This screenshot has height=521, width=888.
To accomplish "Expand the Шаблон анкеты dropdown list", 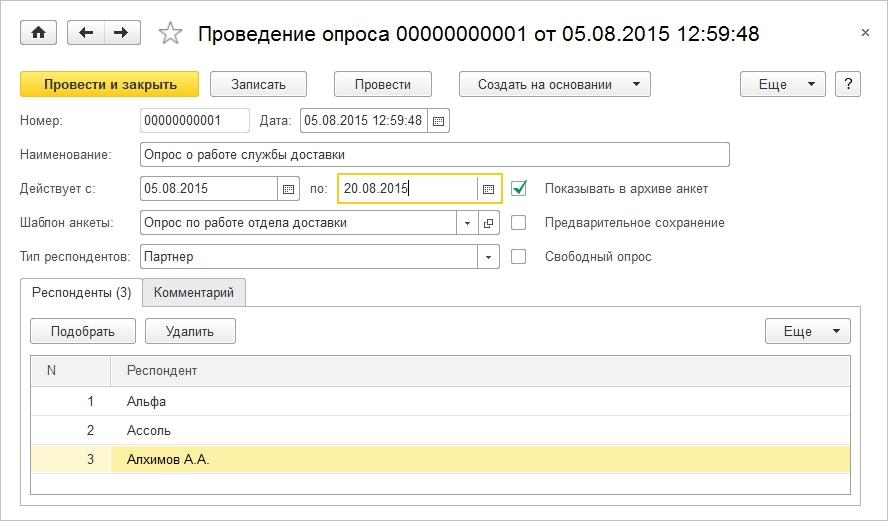I will click(x=467, y=223).
